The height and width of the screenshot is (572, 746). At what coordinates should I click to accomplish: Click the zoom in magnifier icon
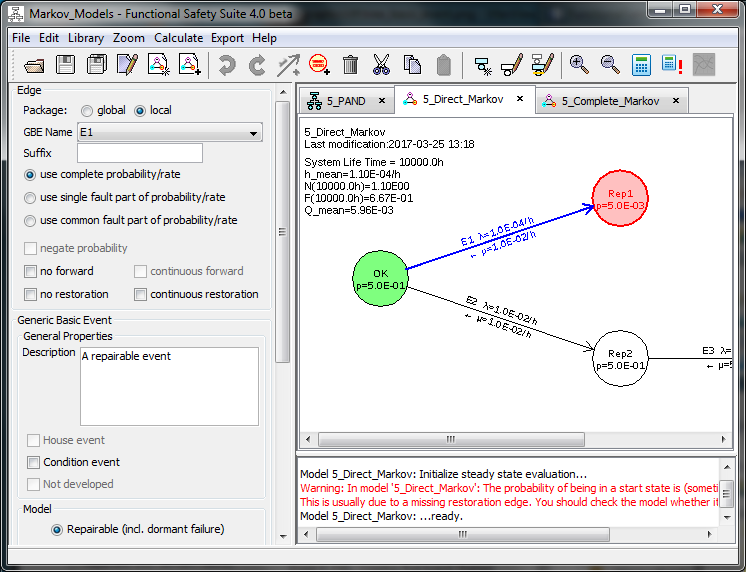pyautogui.click(x=579, y=65)
